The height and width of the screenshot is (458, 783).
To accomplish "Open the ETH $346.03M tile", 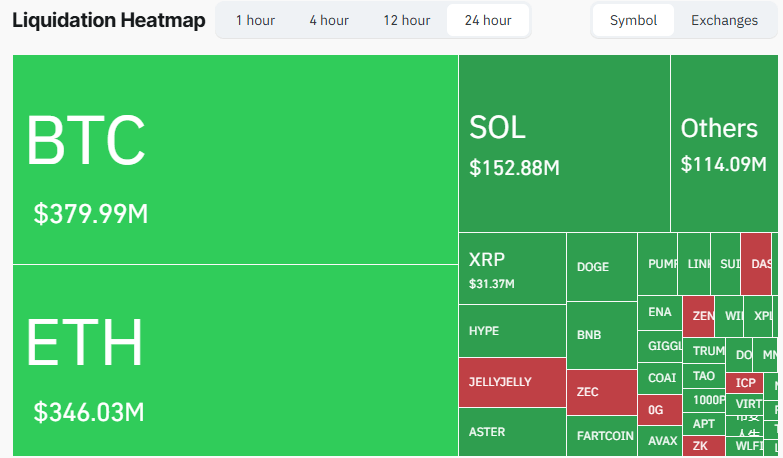I will click(235, 360).
